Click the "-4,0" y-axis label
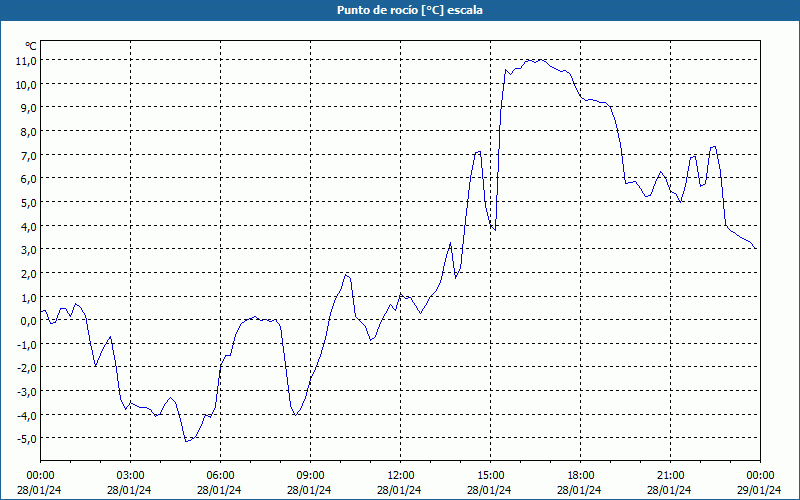Image resolution: width=800 pixels, height=500 pixels. coord(27,416)
